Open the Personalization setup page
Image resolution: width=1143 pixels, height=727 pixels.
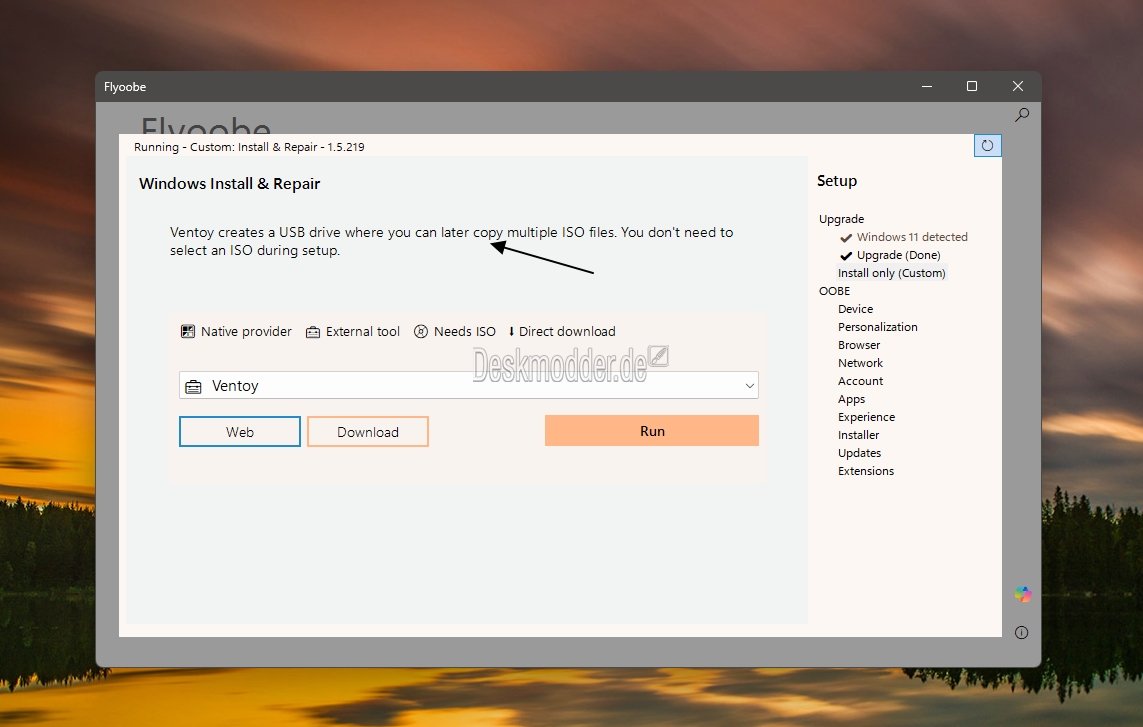(878, 327)
